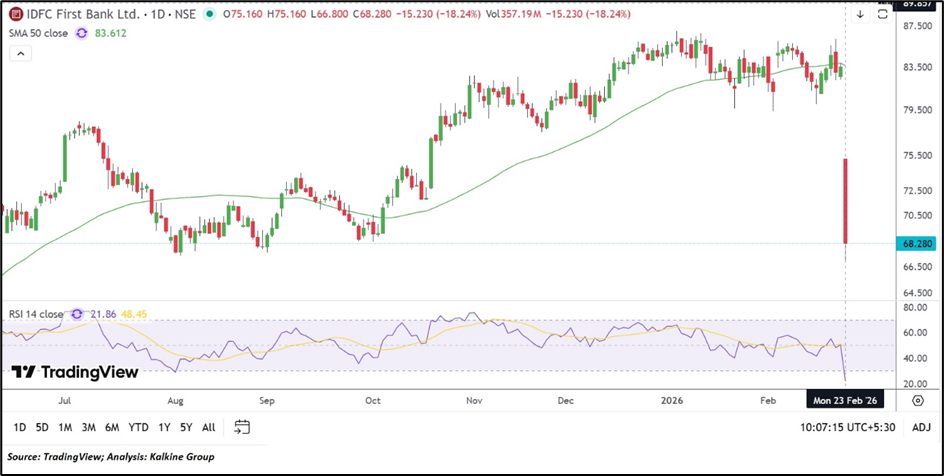Choose the 5Y time range
Image resolution: width=944 pixels, height=476 pixels.
pyautogui.click(x=184, y=427)
